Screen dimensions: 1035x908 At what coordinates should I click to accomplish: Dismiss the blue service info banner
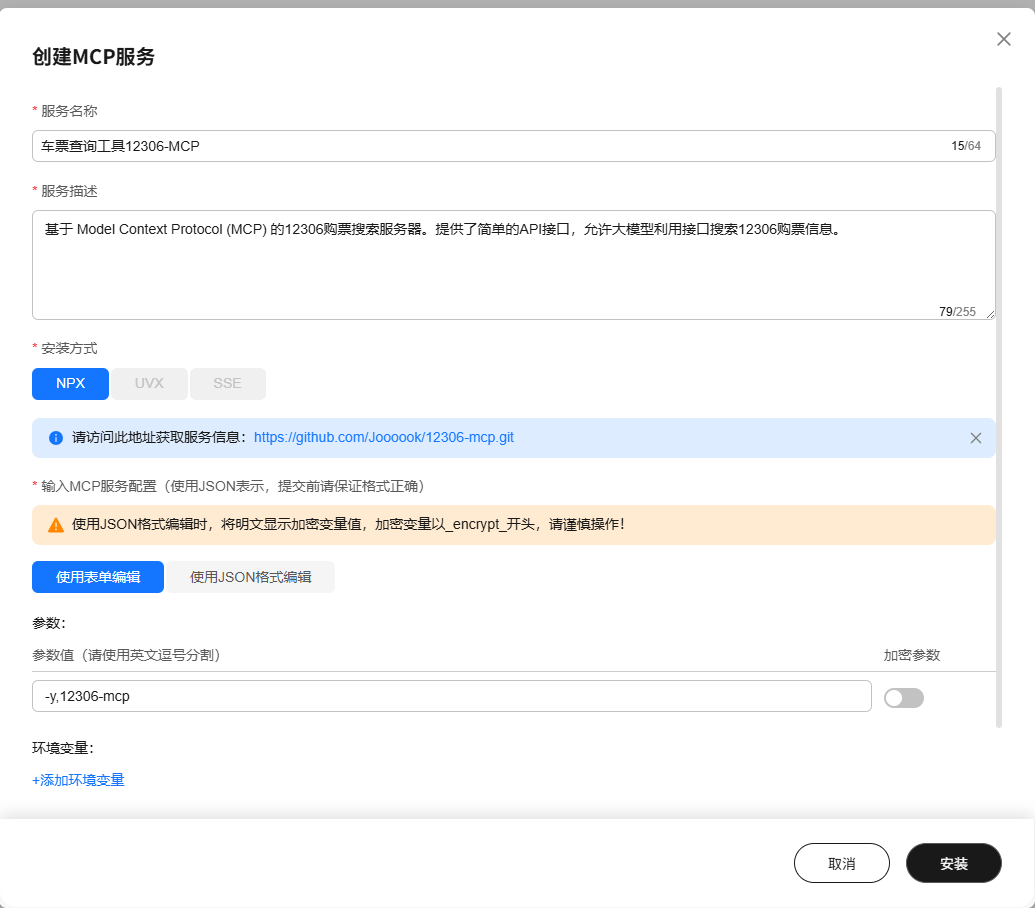point(976,438)
